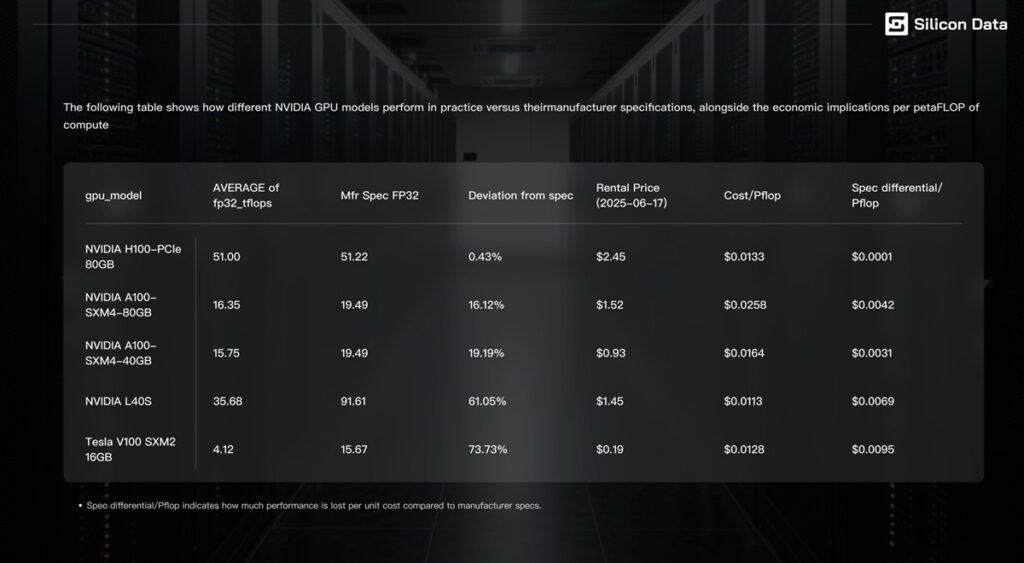The width and height of the screenshot is (1024, 563).
Task: Click the Silicon Data logo icon
Action: (x=896, y=24)
